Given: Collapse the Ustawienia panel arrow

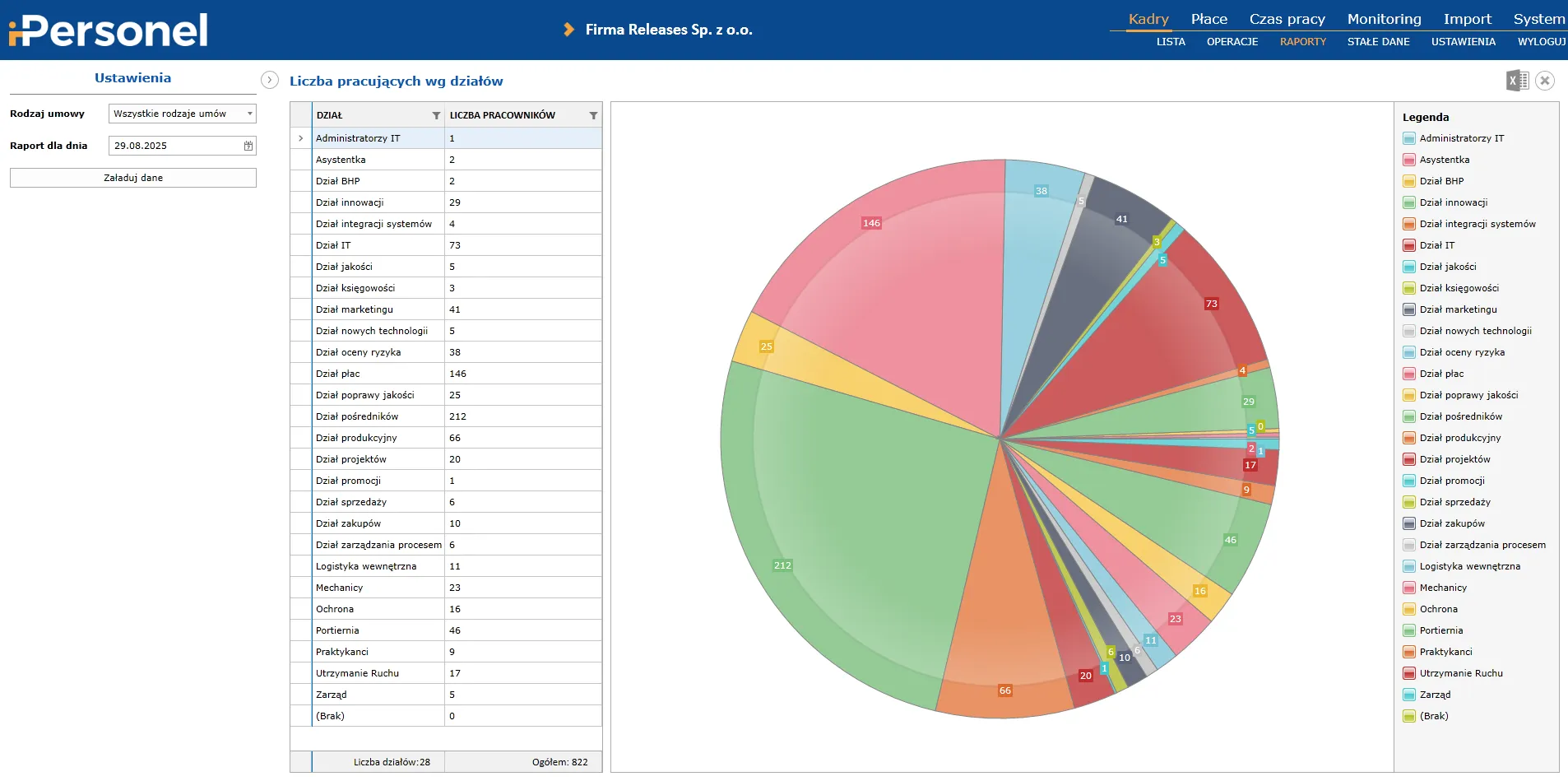Looking at the screenshot, I should [x=269, y=80].
